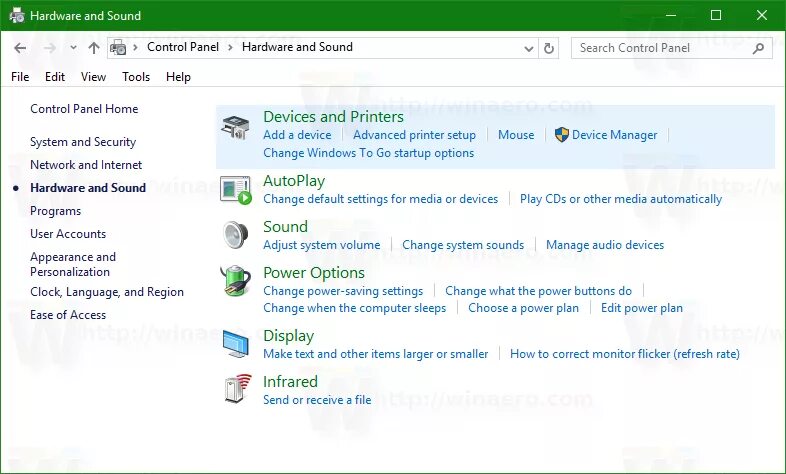The width and height of the screenshot is (786, 474).
Task: Click Hardware and Sound breadcrumb segment
Action: point(297,47)
